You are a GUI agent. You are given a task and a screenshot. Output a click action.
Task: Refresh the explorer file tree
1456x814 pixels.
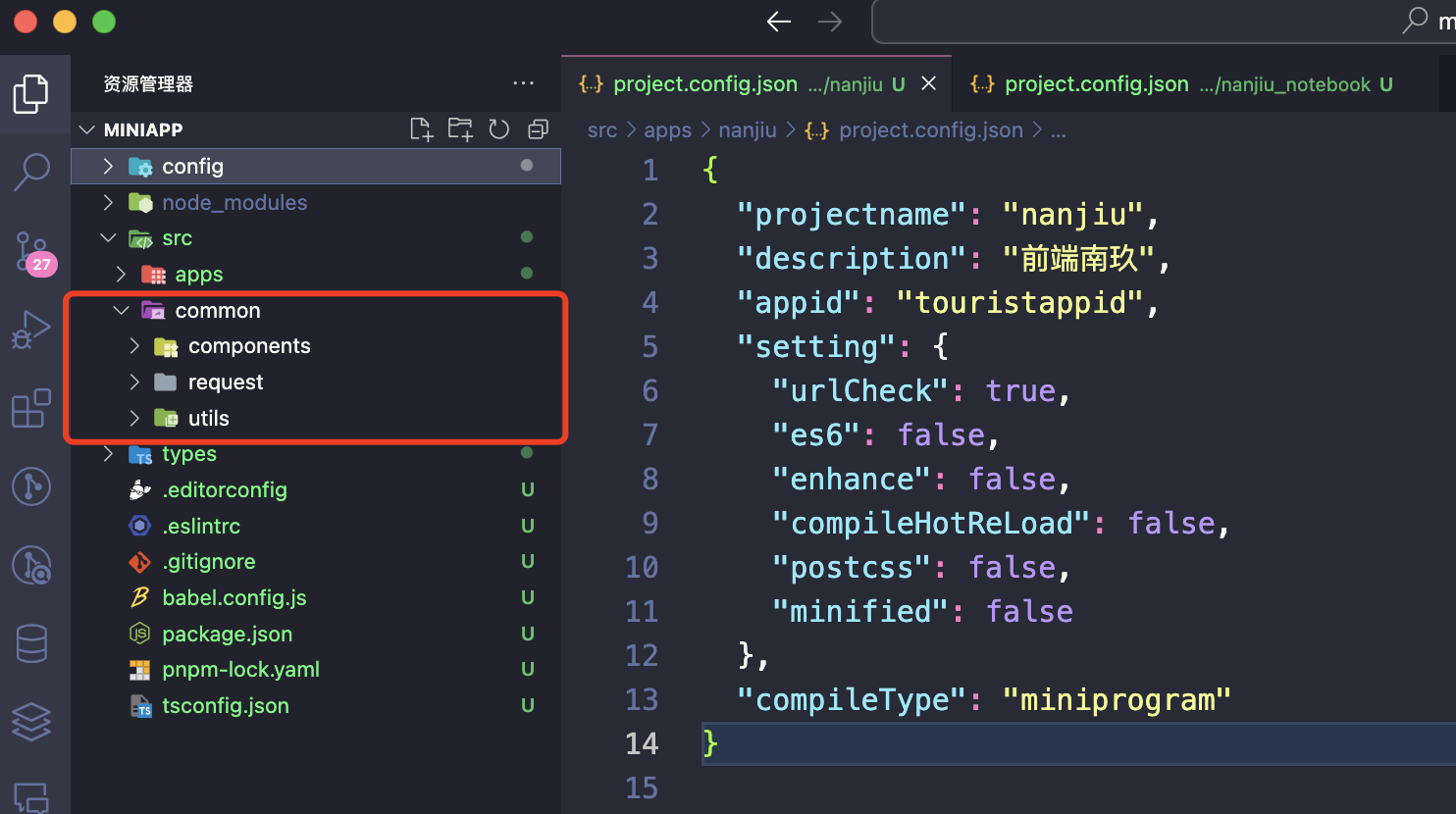[x=499, y=129]
